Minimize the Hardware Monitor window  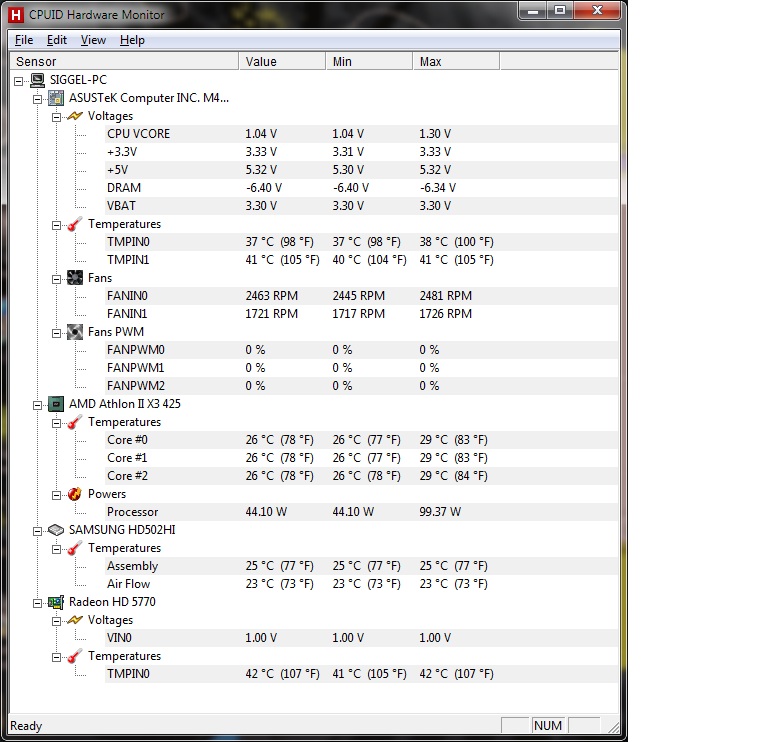click(x=533, y=11)
